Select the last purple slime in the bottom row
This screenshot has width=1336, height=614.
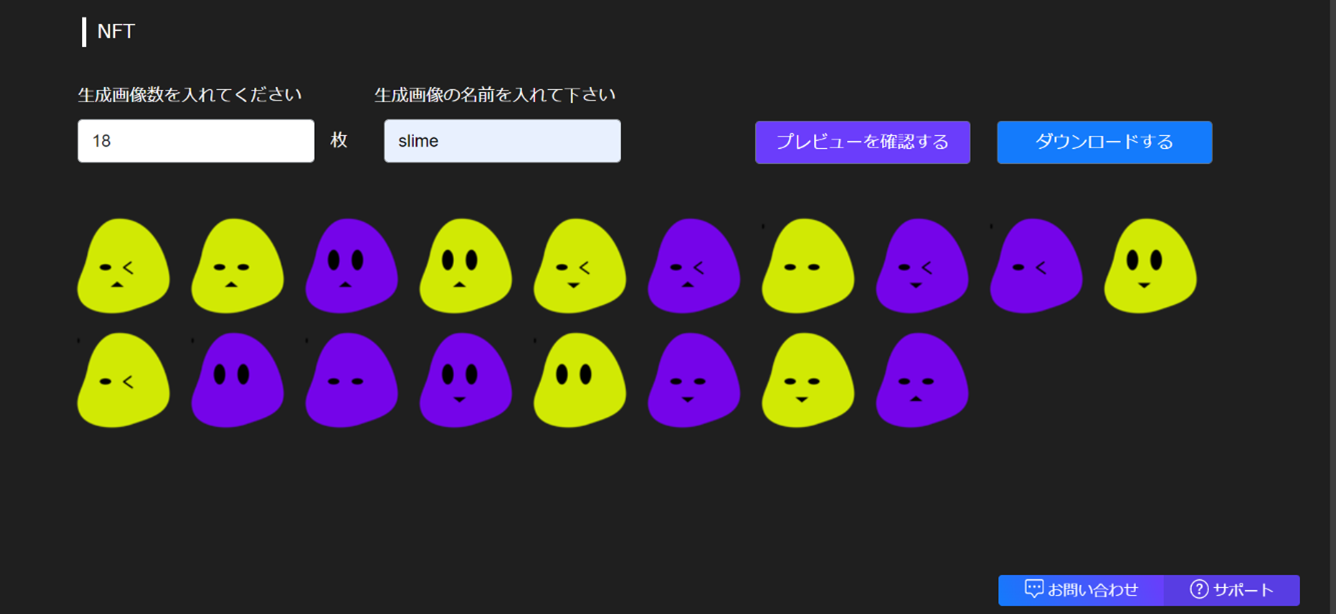pos(921,380)
